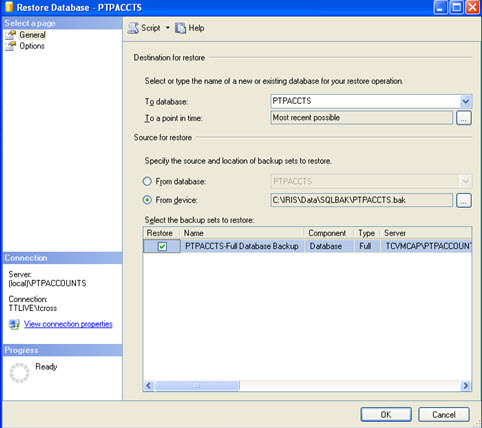Open the Help icon in toolbar
The image size is (482, 428).
click(180, 28)
